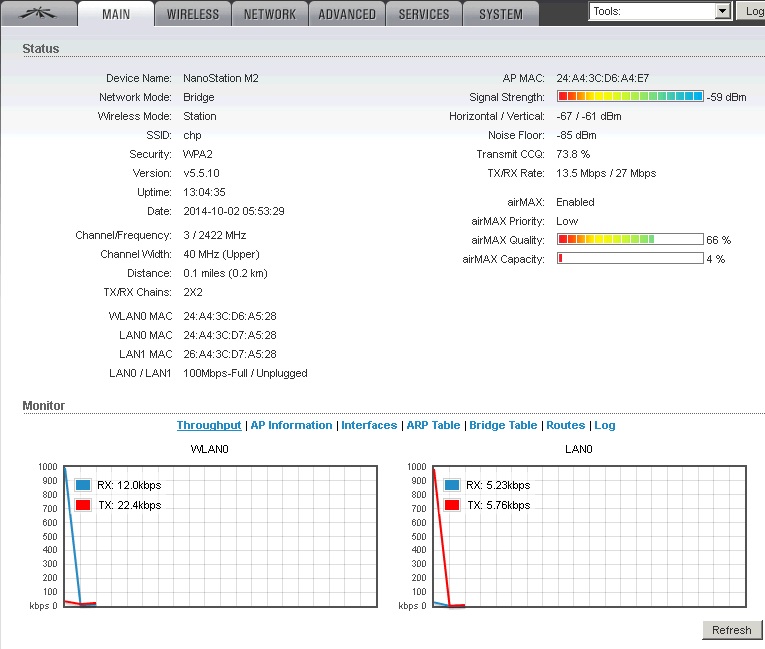The height and width of the screenshot is (649, 765).
Task: View the Interfaces monitor
Action: pos(369,425)
